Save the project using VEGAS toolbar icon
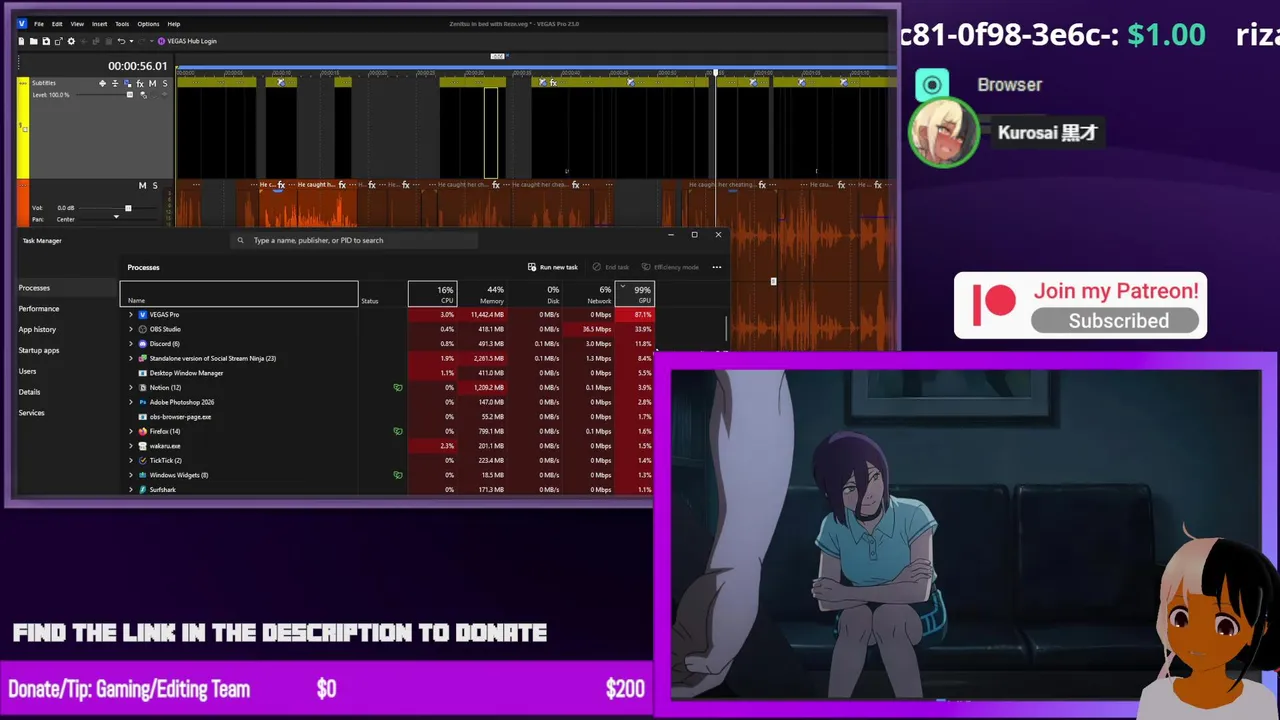1280x720 pixels. click(x=46, y=41)
